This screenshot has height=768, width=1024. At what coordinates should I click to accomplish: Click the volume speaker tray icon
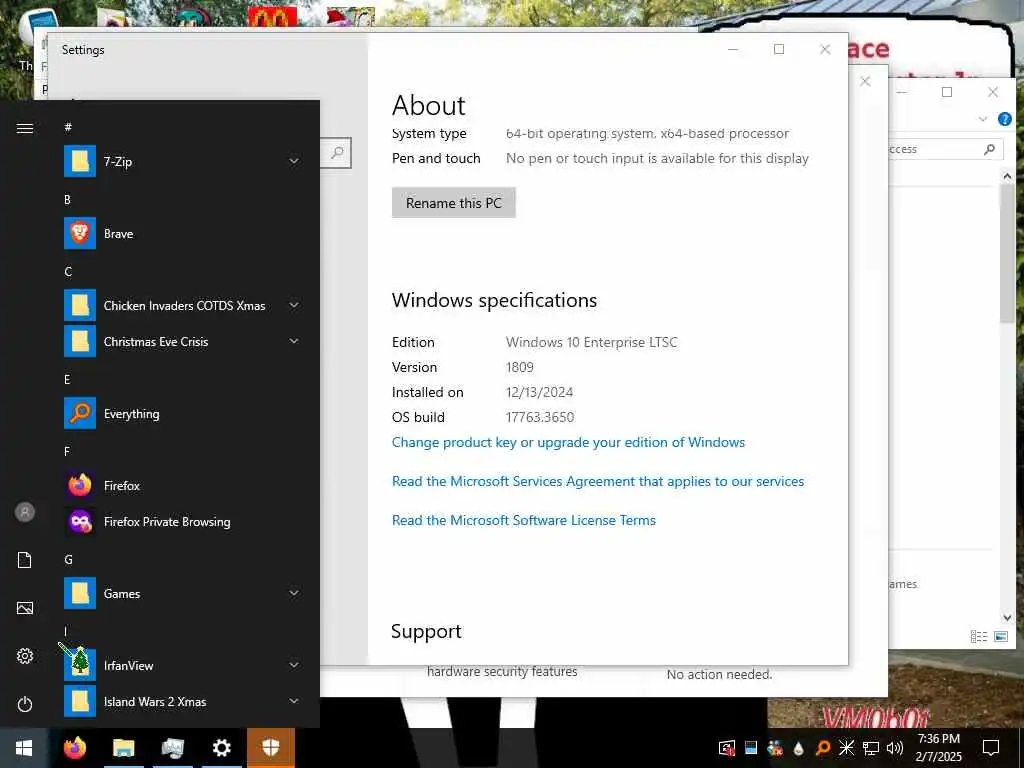point(894,748)
